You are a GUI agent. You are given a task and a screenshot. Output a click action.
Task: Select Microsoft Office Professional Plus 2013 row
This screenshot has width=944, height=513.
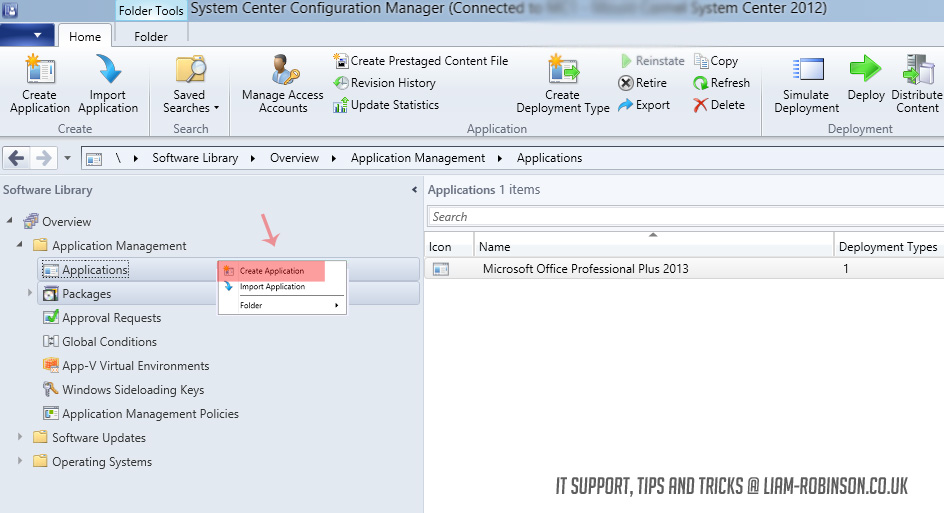pyautogui.click(x=684, y=269)
